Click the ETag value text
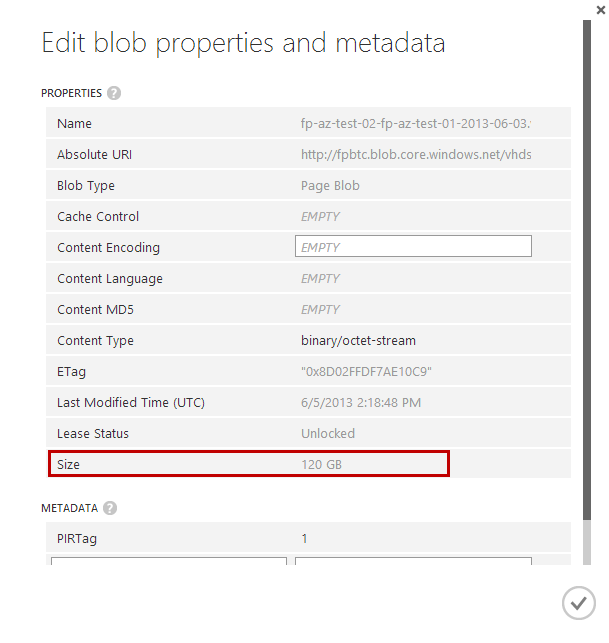 coord(366,372)
